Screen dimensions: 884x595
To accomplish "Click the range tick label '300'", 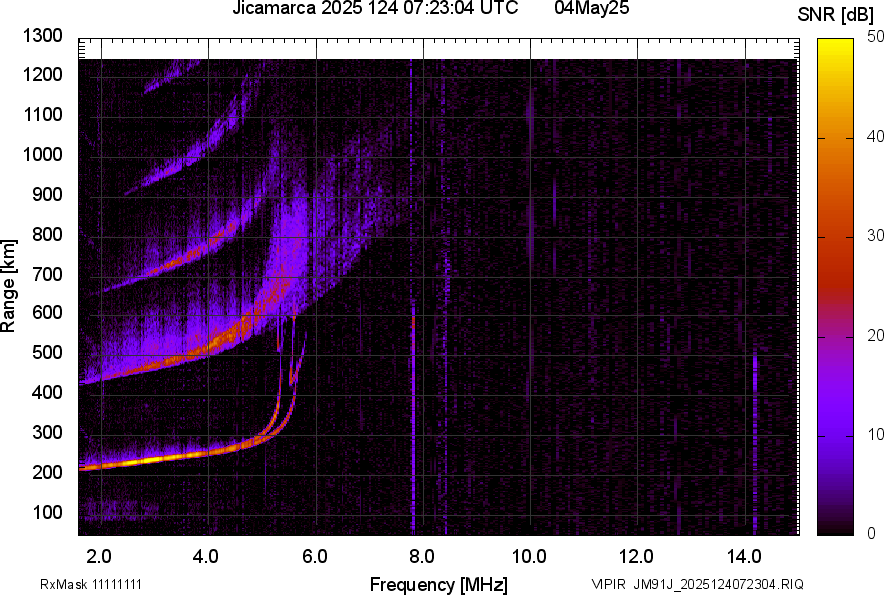I will click(47, 433).
